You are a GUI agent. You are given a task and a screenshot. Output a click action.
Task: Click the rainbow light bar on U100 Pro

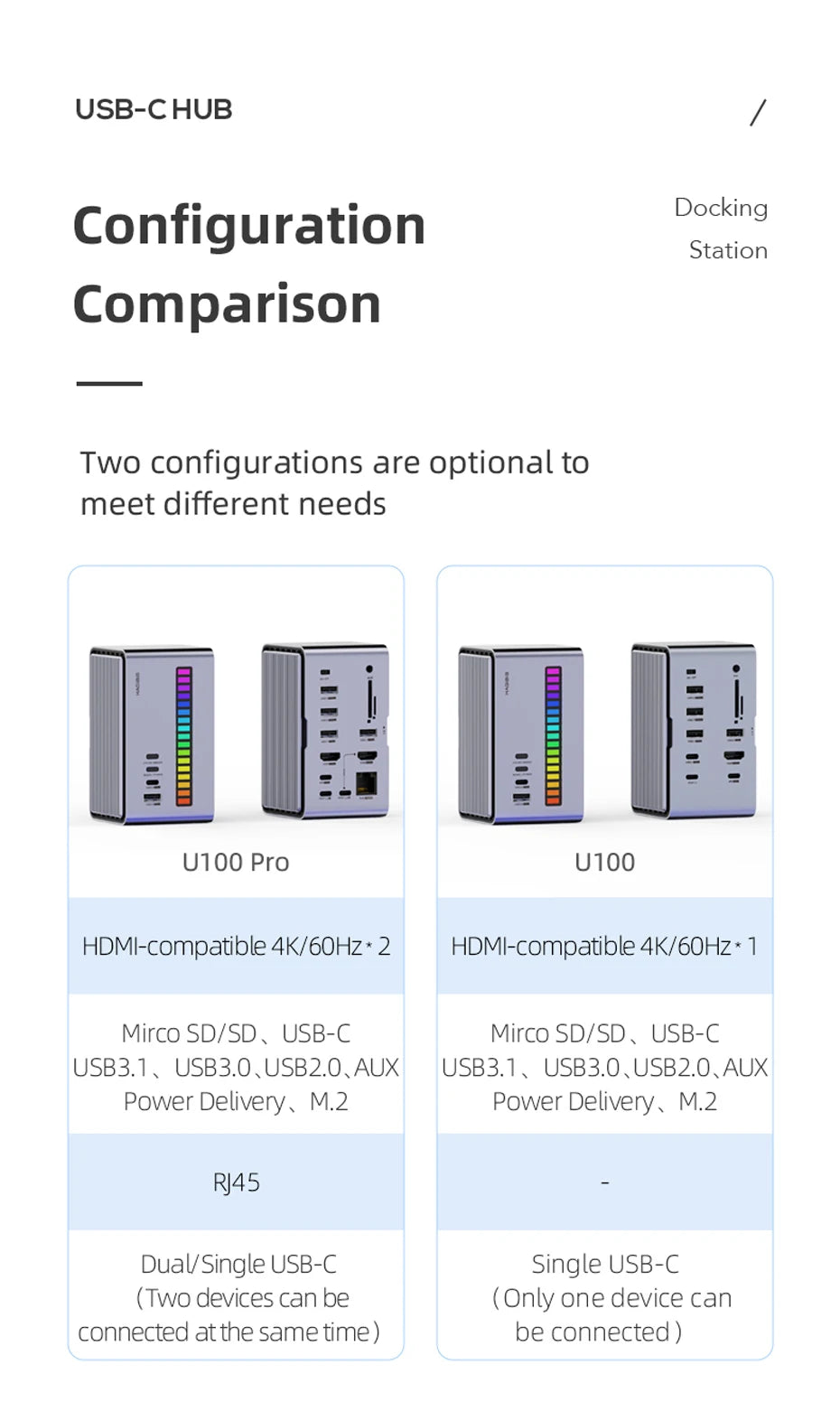183,735
